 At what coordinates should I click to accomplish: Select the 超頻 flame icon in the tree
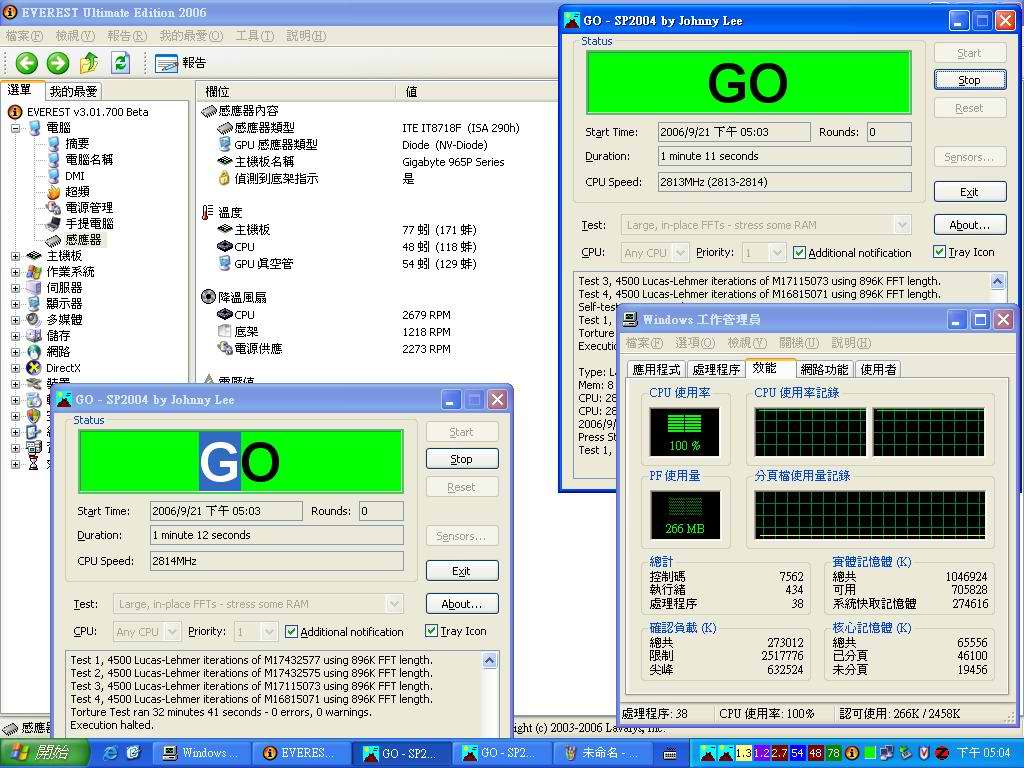click(x=54, y=192)
